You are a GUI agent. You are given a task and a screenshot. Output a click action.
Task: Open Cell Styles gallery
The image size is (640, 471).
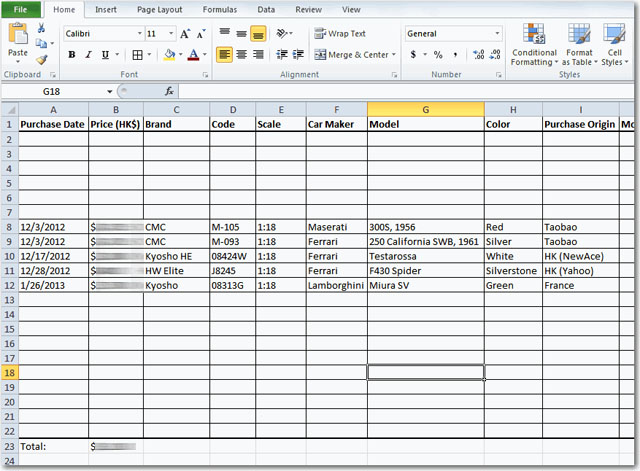click(x=614, y=45)
